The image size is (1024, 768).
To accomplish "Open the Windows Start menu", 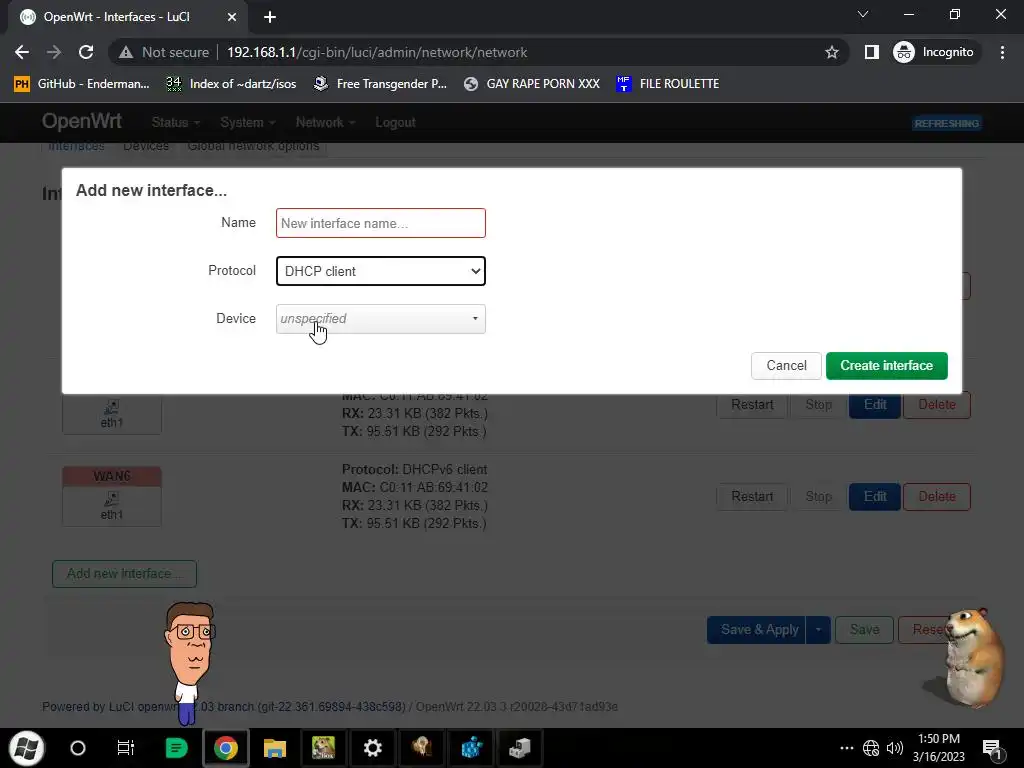I will click(x=26, y=748).
